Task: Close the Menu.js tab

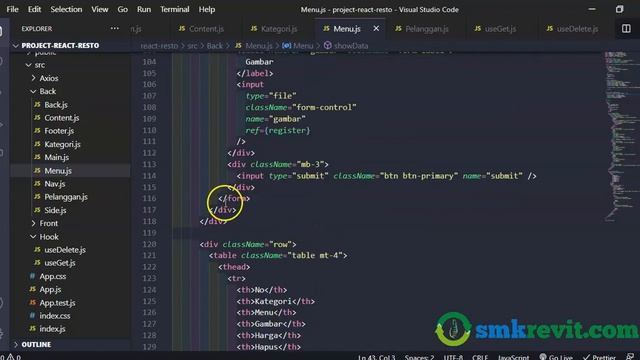Action: click(x=376, y=29)
